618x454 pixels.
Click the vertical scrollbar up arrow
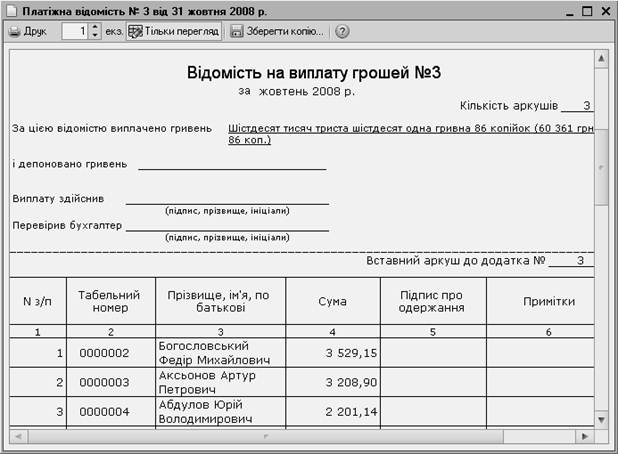click(x=601, y=59)
